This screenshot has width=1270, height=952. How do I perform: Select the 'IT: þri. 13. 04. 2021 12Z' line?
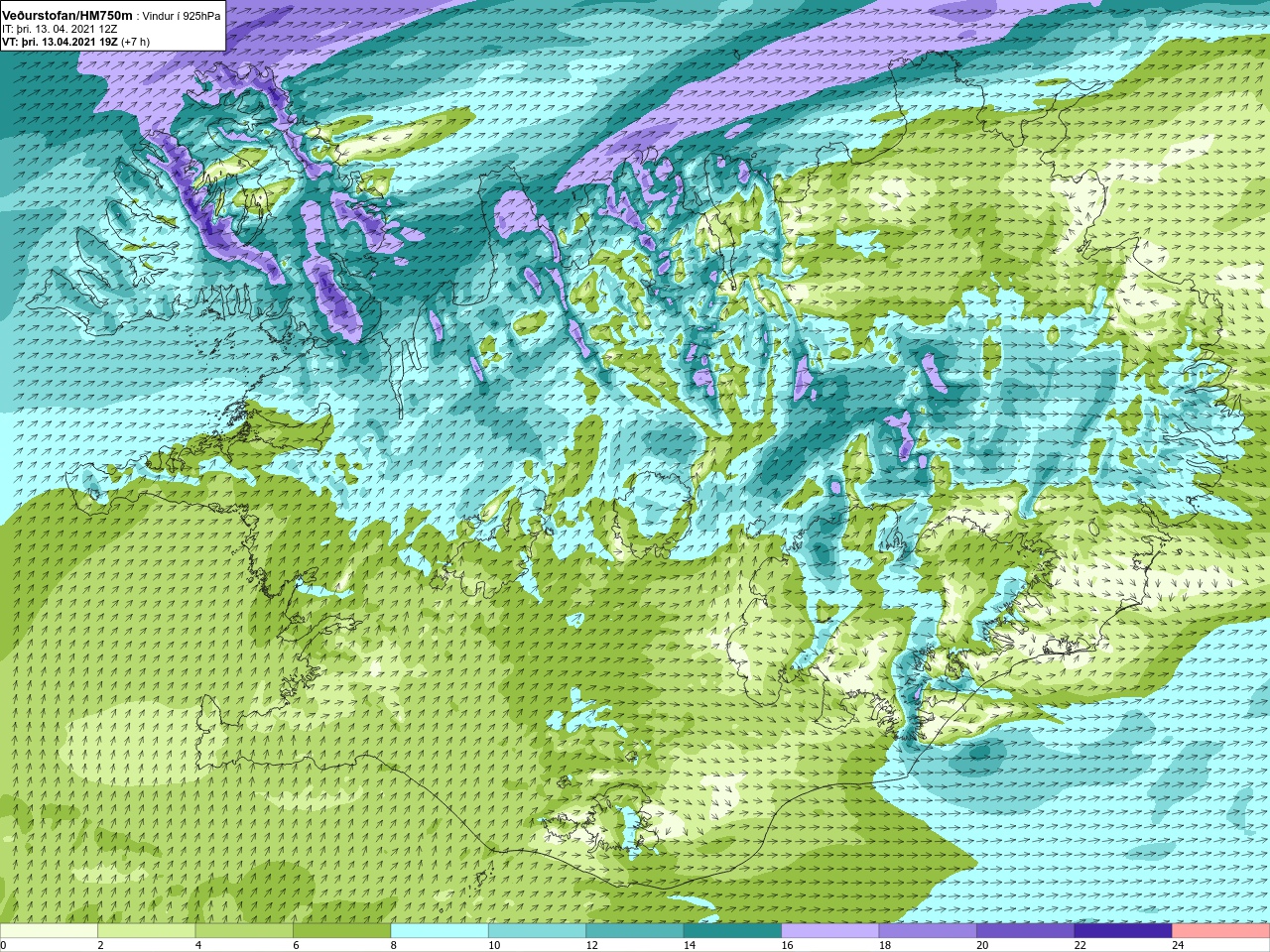click(x=60, y=29)
